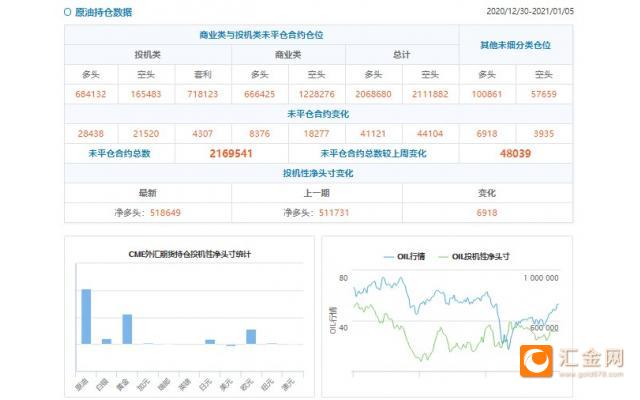Click the 变化 column header
This screenshot has width=640, height=400.
[x=487, y=193]
